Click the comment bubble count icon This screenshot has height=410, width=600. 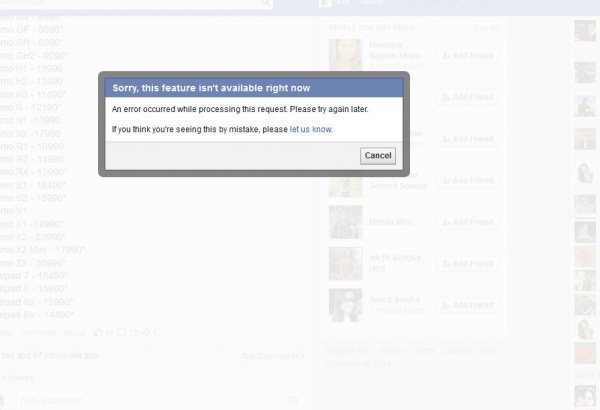pyautogui.click(x=121, y=332)
